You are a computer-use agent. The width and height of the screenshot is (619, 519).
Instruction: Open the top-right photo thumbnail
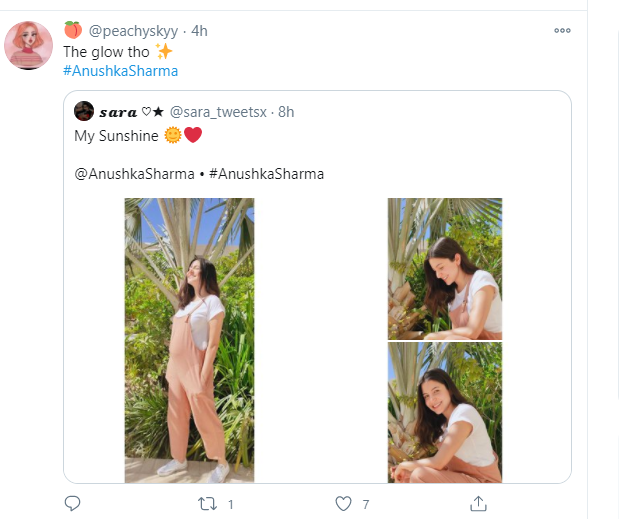click(444, 268)
